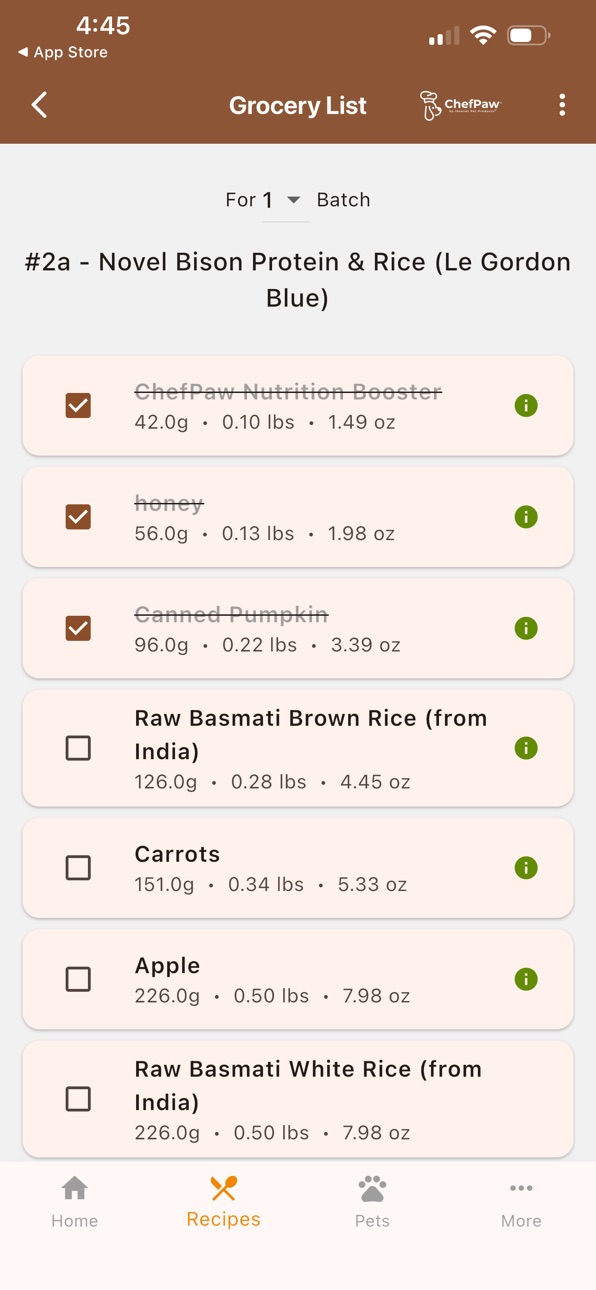Uncheck ChefPaw Nutrition Booster checkbox
Image resolution: width=596 pixels, height=1290 pixels.
(x=78, y=406)
